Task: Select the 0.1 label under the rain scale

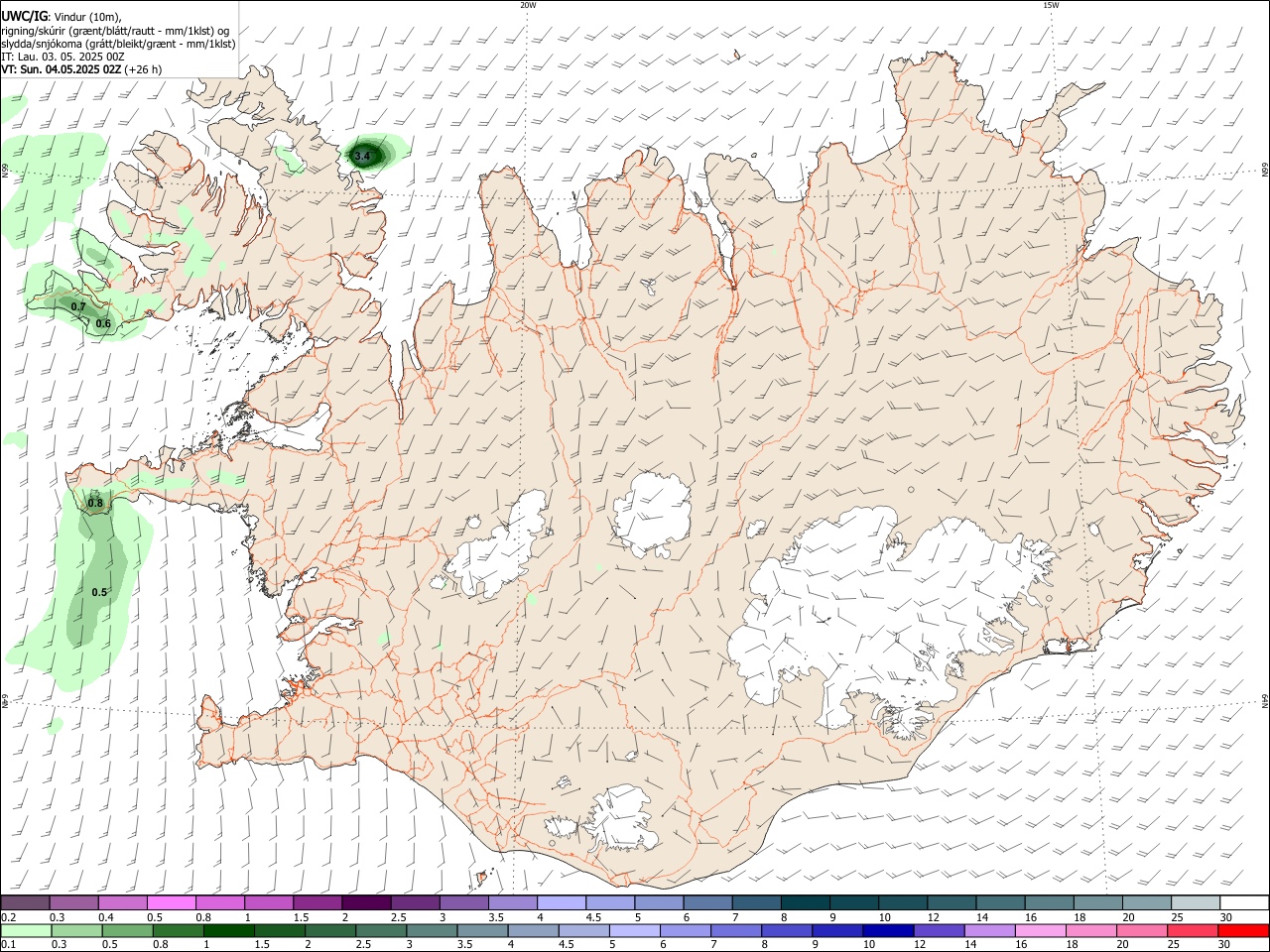Action: pyautogui.click(x=9, y=945)
